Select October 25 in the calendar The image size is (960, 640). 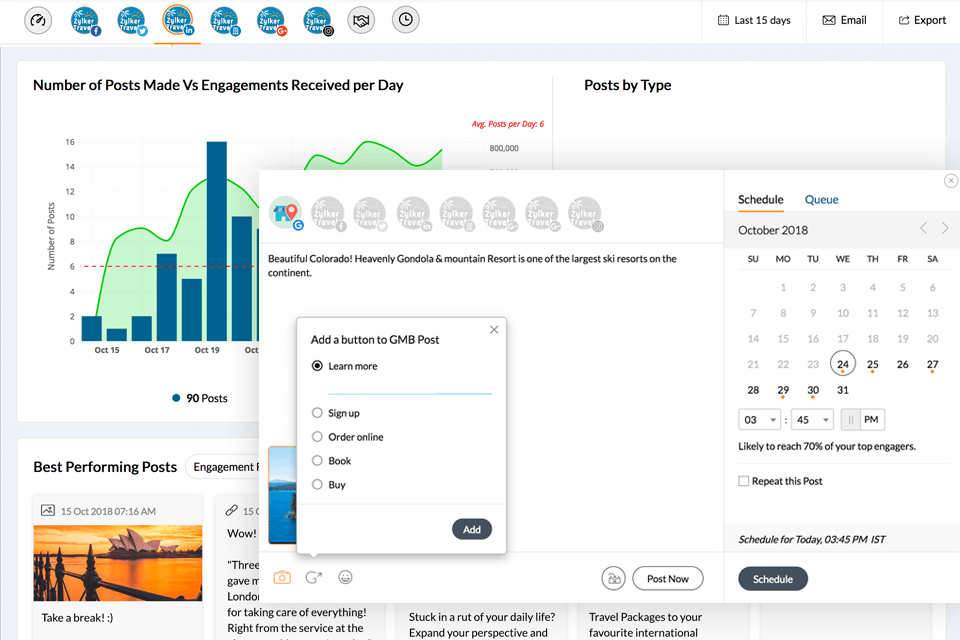pyautogui.click(x=872, y=364)
